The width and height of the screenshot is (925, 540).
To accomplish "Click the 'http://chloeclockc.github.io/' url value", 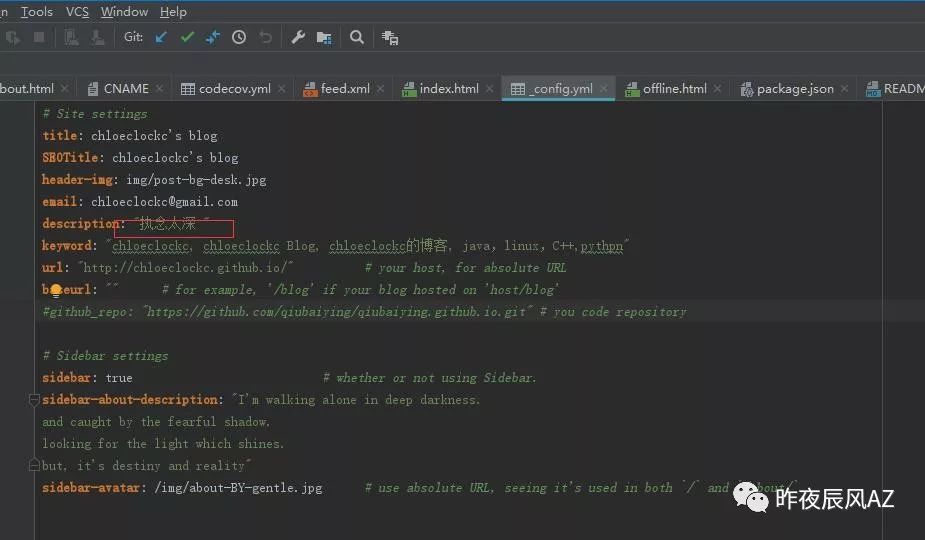I will 186,268.
